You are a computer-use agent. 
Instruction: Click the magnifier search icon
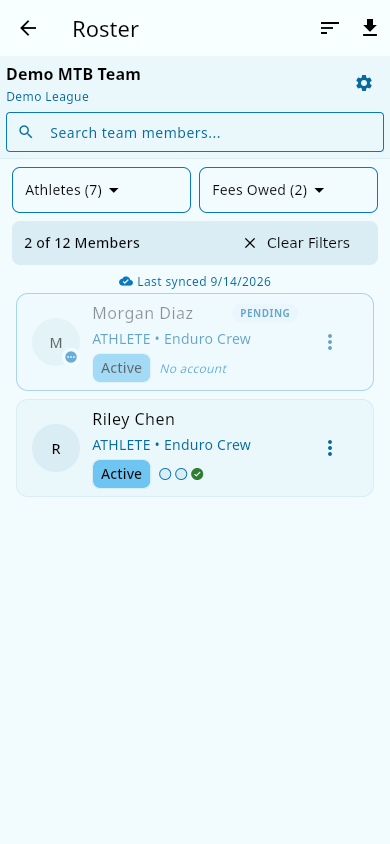[x=25, y=132]
